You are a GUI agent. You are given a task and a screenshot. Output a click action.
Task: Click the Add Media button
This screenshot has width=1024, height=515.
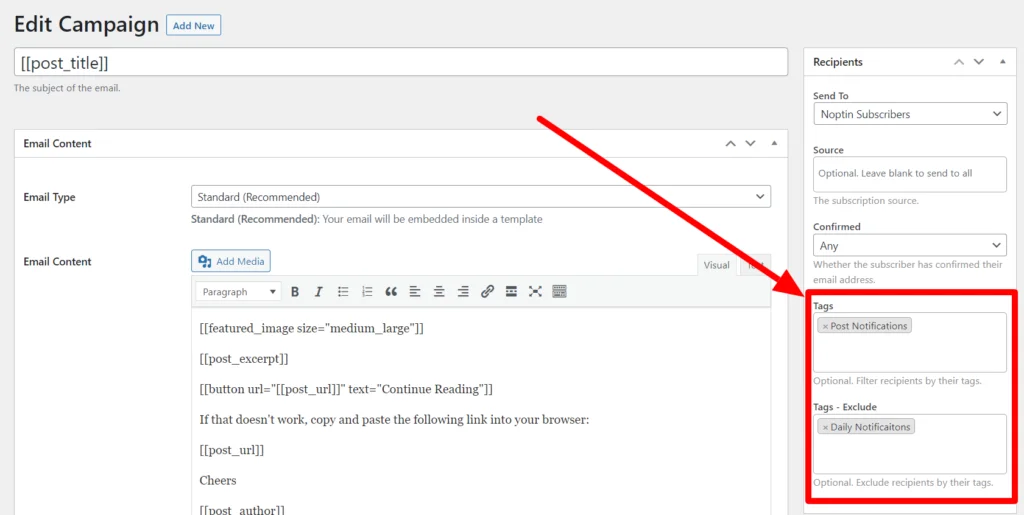[231, 261]
